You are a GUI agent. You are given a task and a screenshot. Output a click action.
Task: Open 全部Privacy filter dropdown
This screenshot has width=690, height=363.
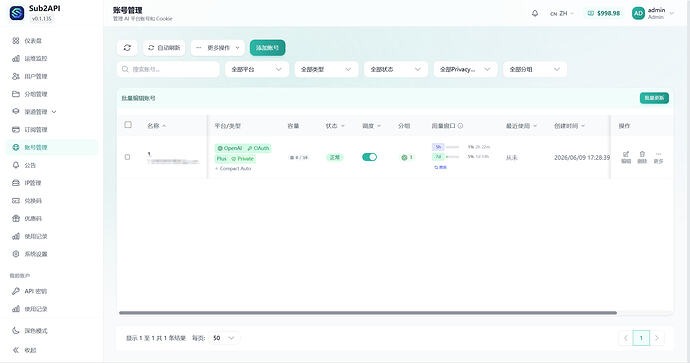coord(466,69)
